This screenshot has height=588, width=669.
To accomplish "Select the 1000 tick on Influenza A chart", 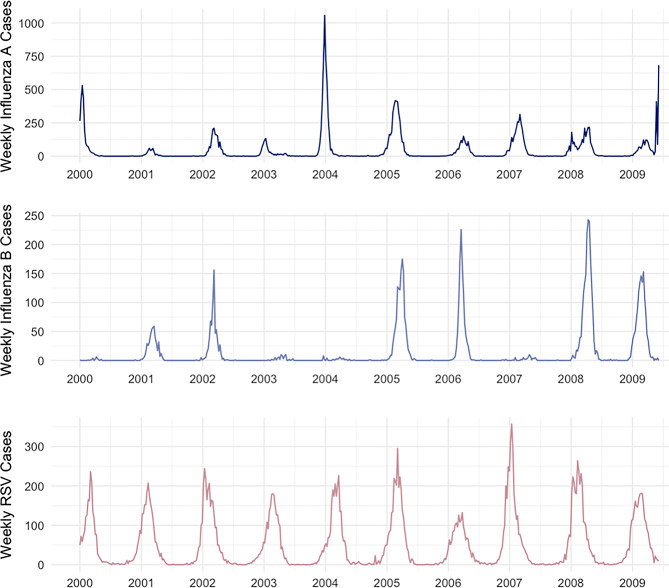I will [x=32, y=23].
